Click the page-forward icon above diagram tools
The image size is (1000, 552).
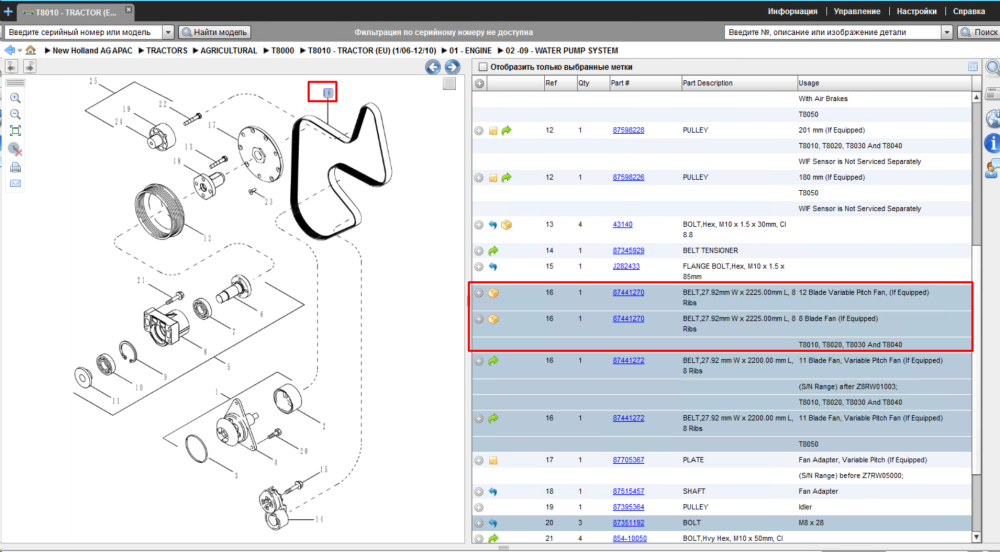tap(29, 66)
